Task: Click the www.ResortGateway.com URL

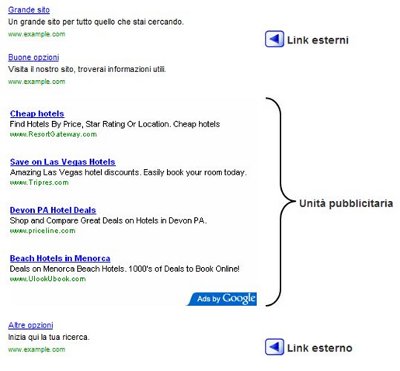Action: tap(53, 134)
